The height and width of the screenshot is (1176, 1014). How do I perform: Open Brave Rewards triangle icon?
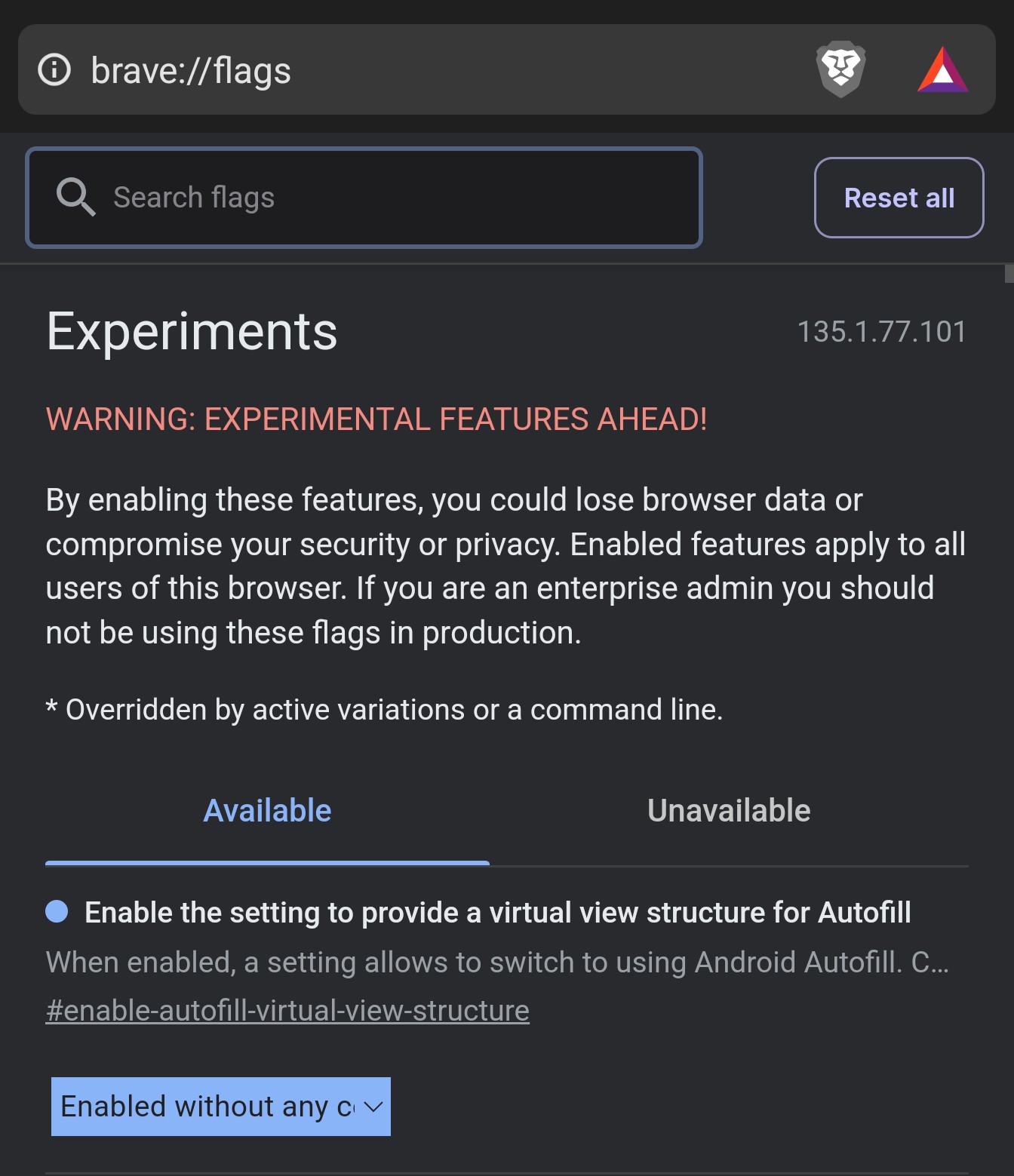[x=942, y=70]
